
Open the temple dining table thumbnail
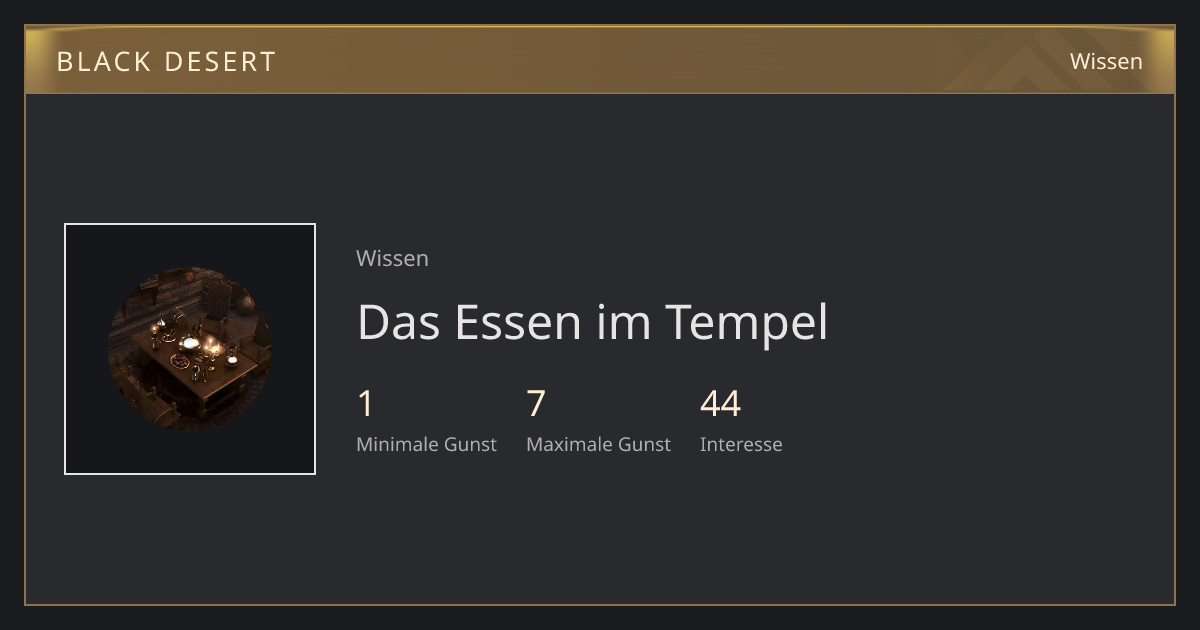coord(190,349)
